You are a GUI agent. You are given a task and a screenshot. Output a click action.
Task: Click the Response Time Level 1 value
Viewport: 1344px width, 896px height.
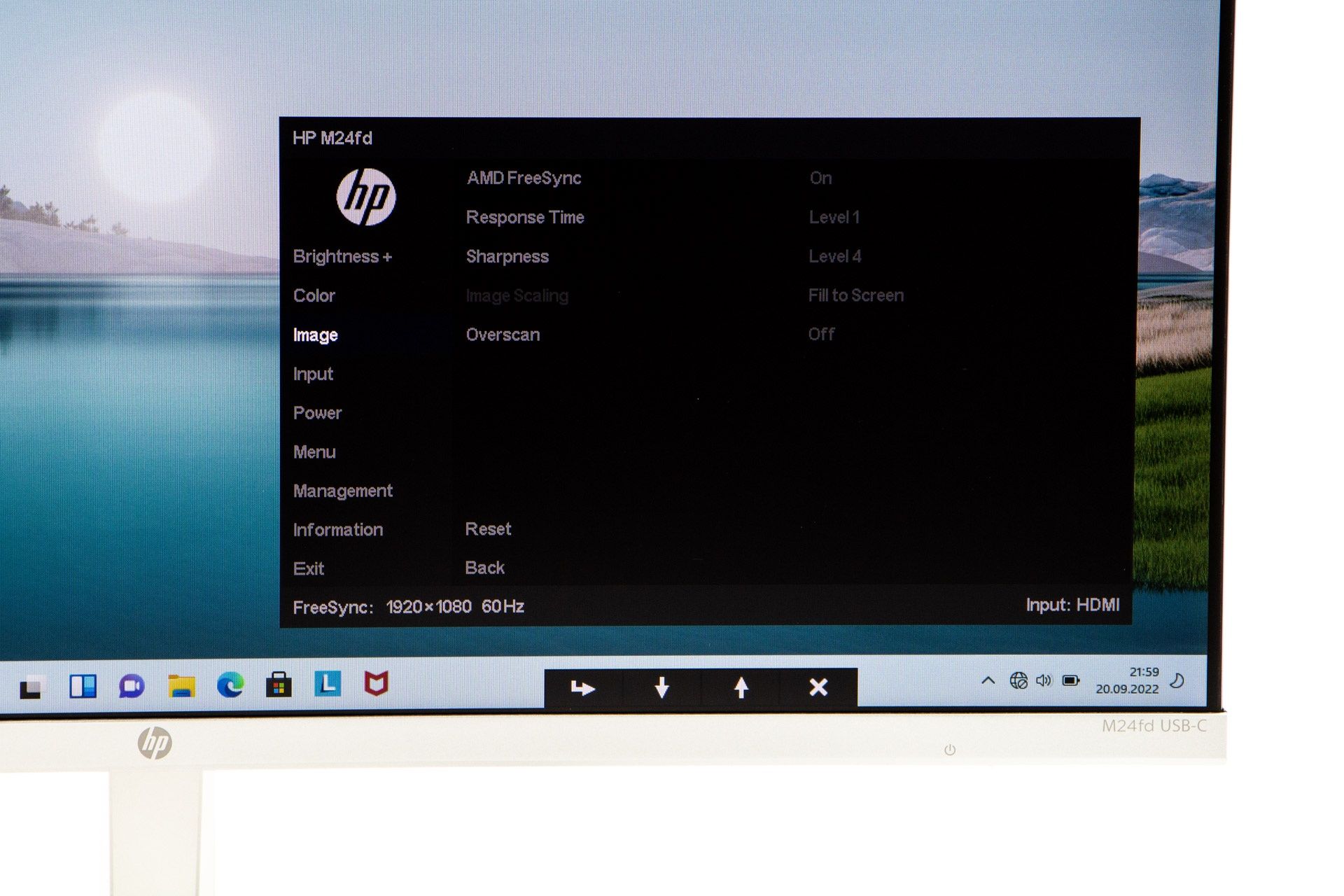tap(834, 217)
